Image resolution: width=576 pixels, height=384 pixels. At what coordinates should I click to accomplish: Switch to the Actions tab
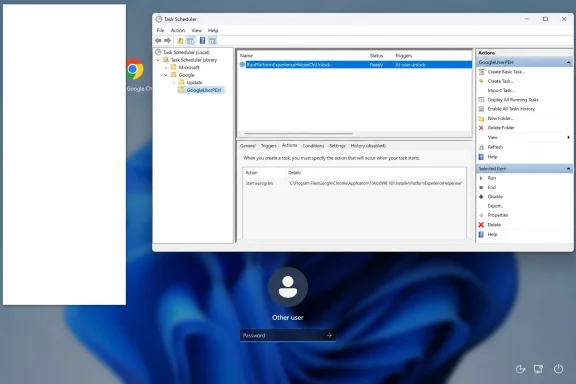(289, 145)
